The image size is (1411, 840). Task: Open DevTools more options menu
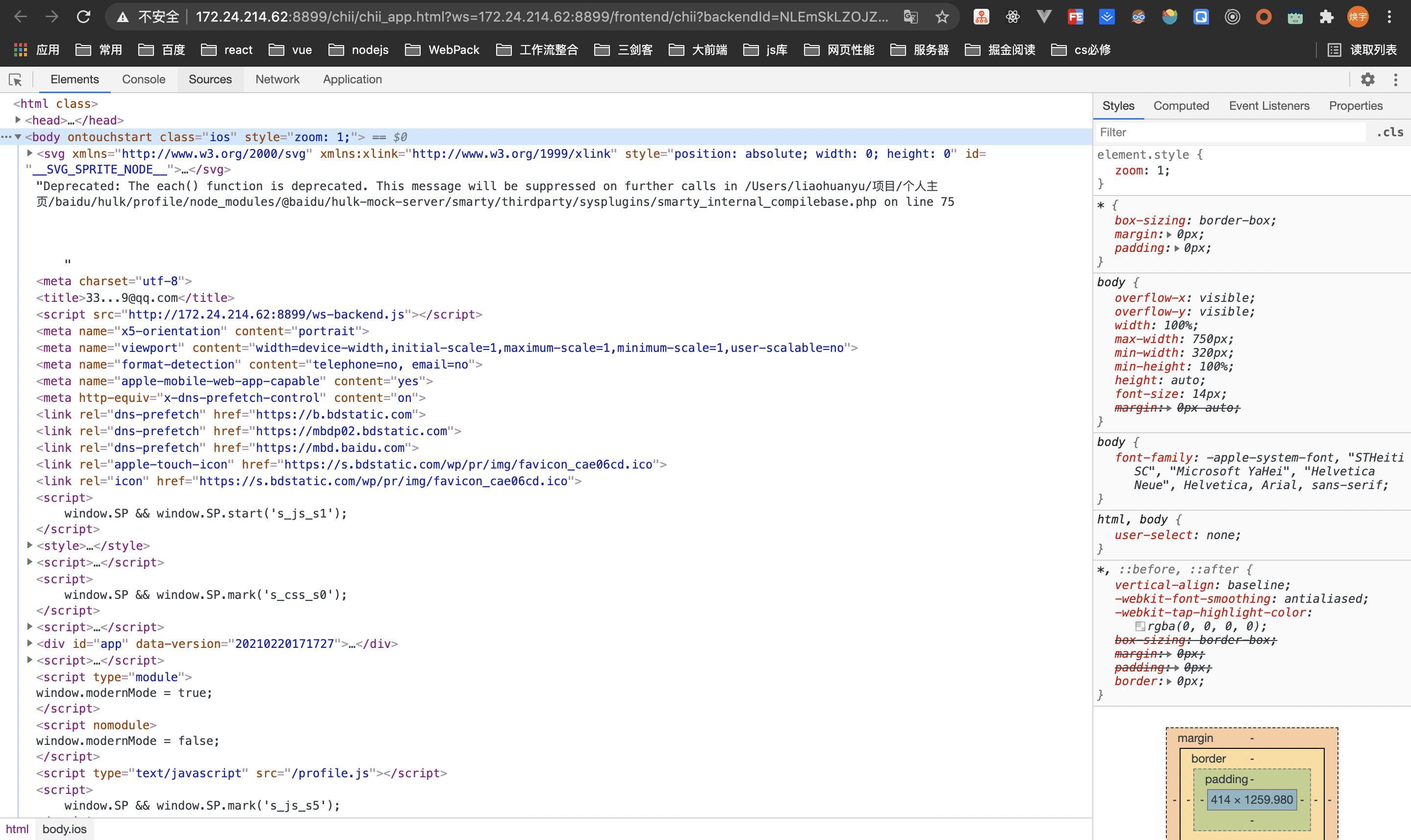pyautogui.click(x=1395, y=80)
